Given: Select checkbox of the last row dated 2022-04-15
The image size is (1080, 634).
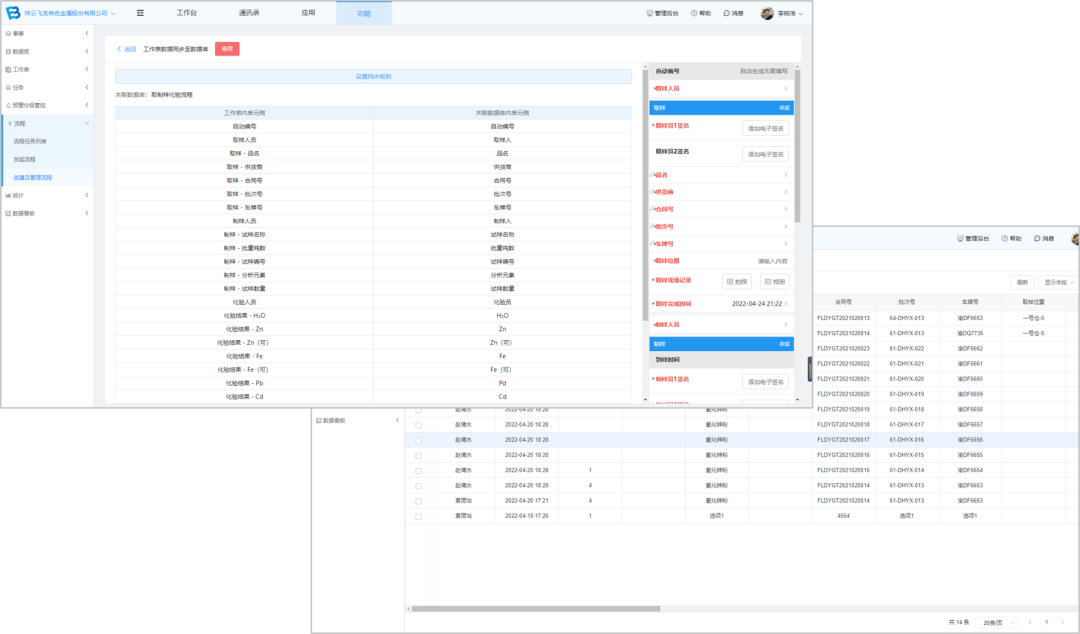Looking at the screenshot, I should (418, 516).
